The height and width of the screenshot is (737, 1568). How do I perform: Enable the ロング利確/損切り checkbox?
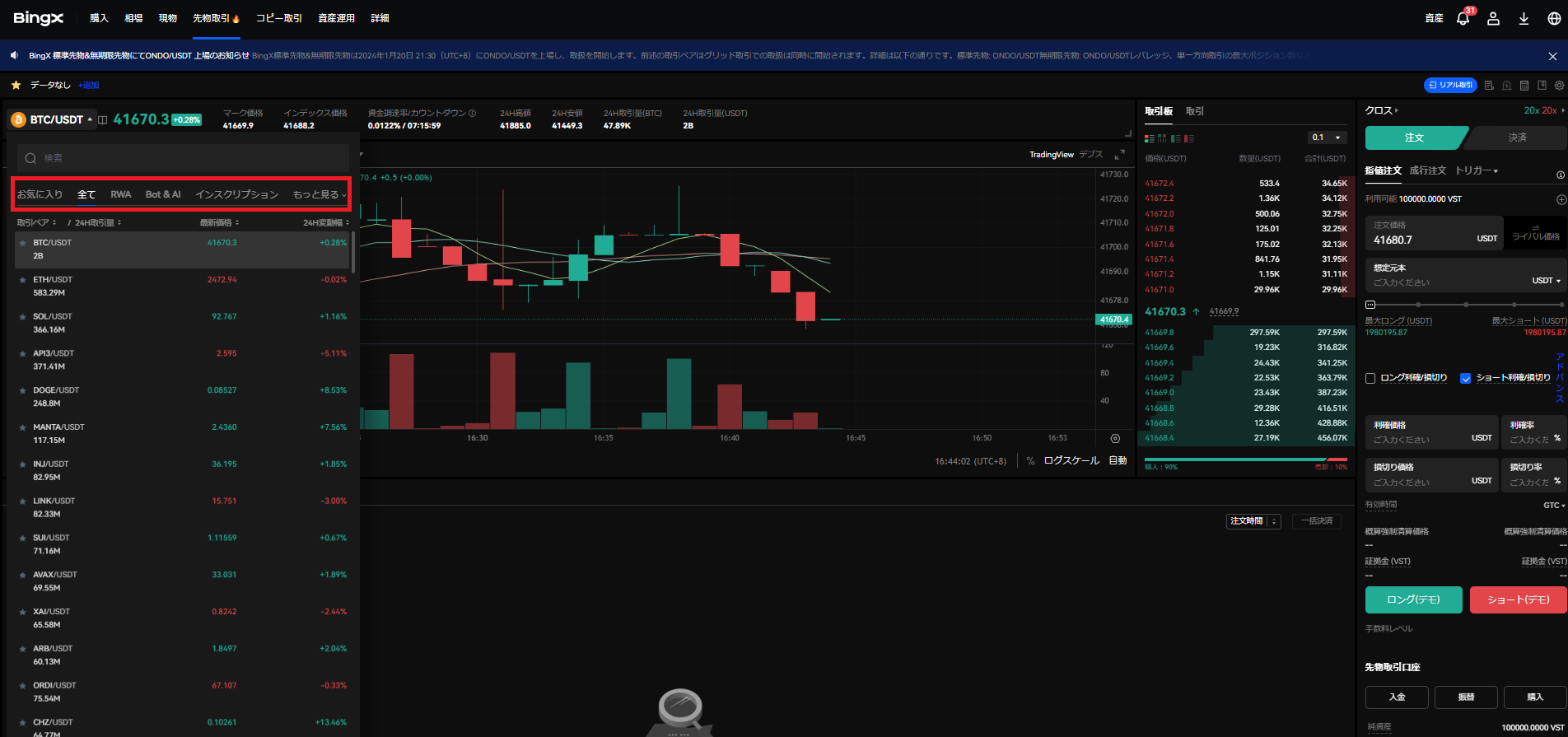coord(1370,378)
